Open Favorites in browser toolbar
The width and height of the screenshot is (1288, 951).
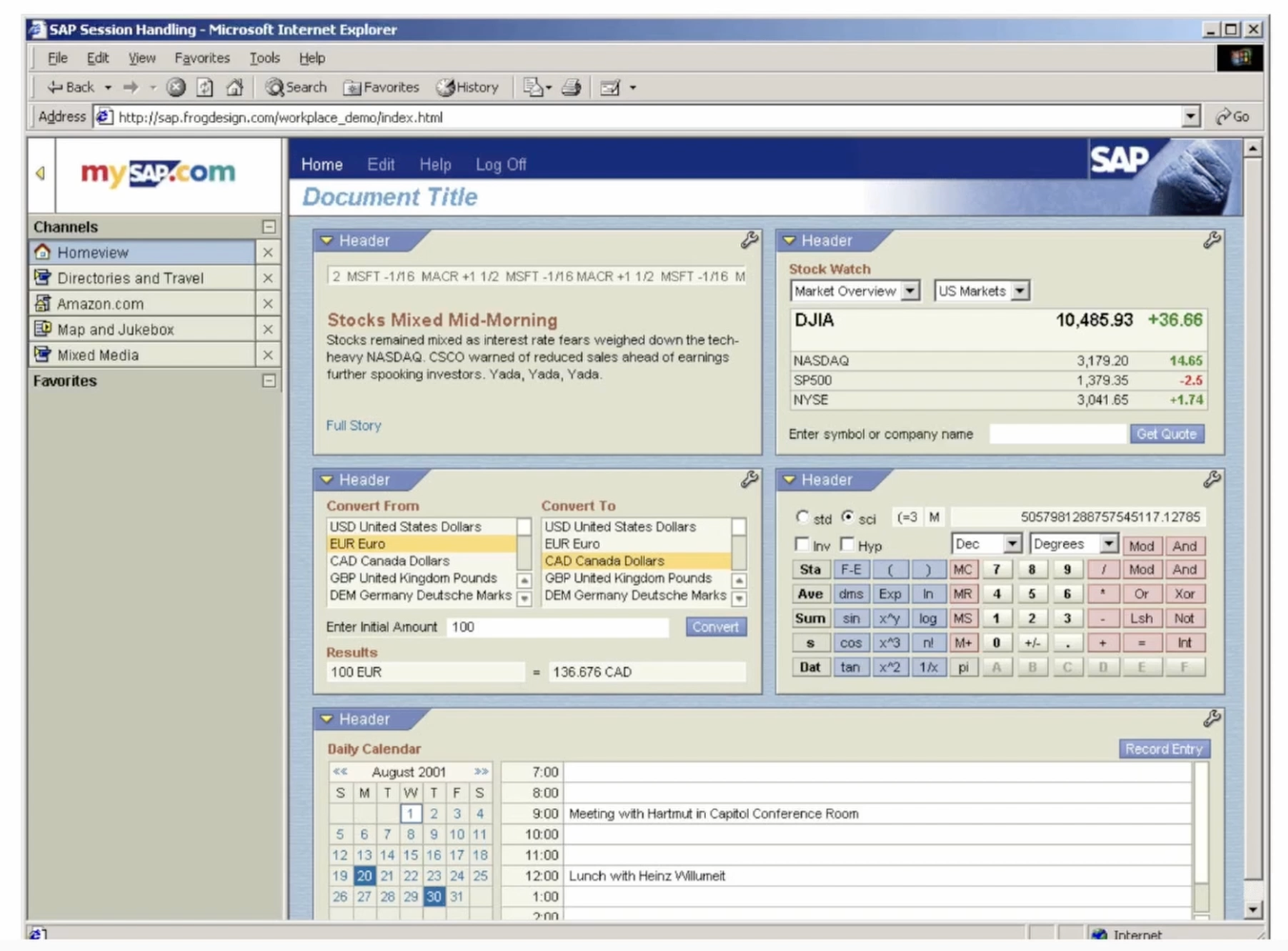(x=381, y=87)
